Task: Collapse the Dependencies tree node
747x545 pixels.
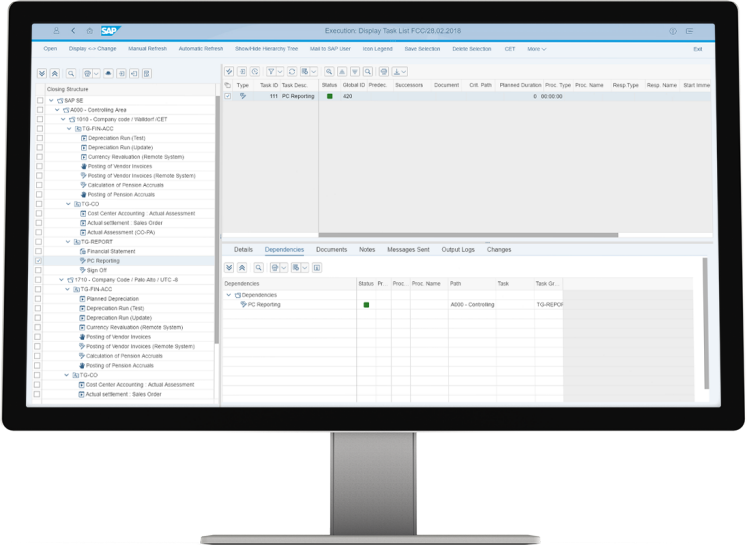Action: click(x=229, y=295)
